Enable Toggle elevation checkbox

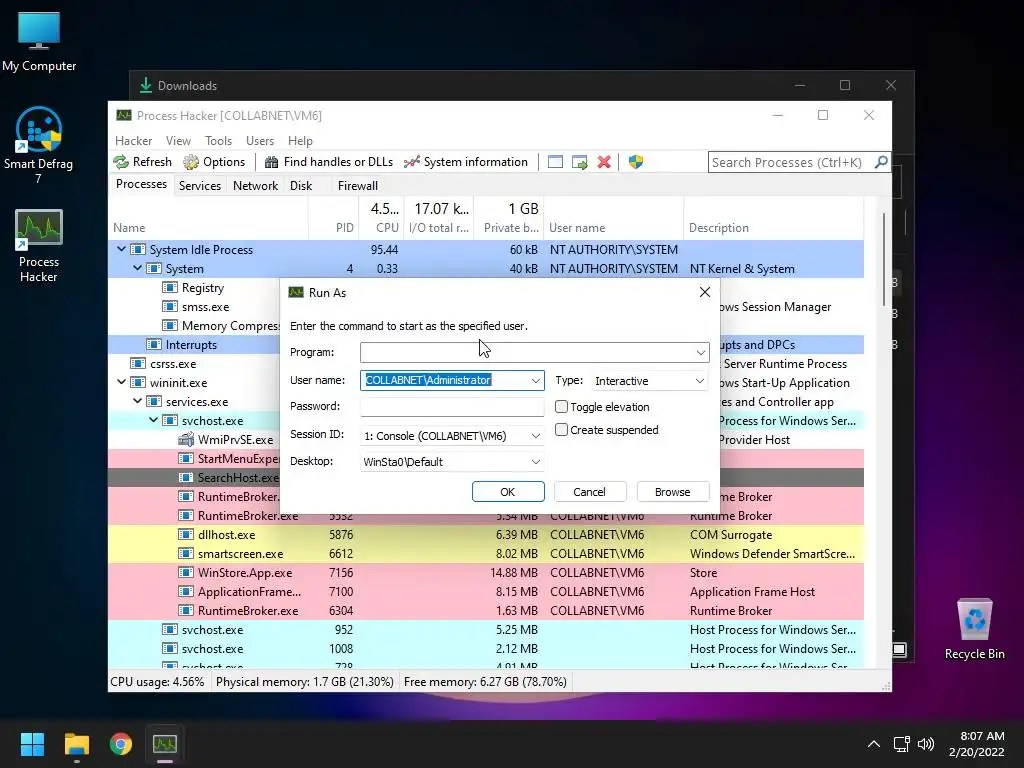[x=561, y=406]
